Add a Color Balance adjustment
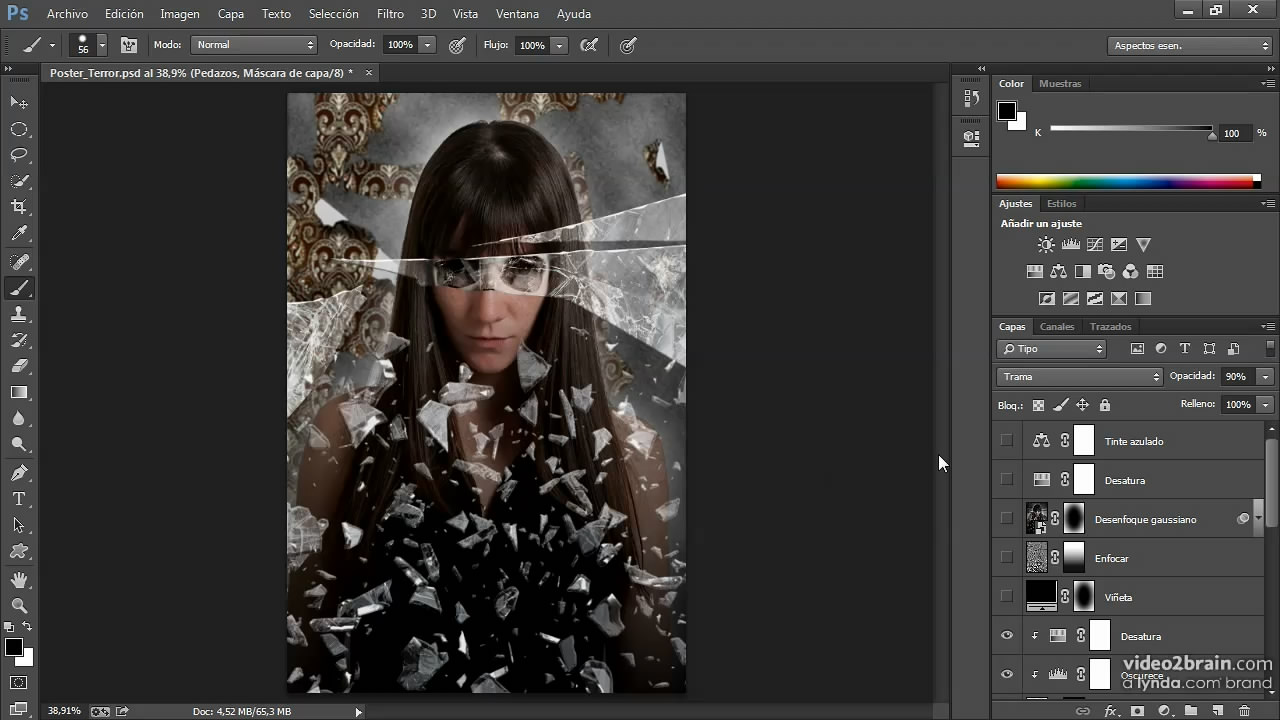This screenshot has height=720, width=1280. (x=1058, y=271)
